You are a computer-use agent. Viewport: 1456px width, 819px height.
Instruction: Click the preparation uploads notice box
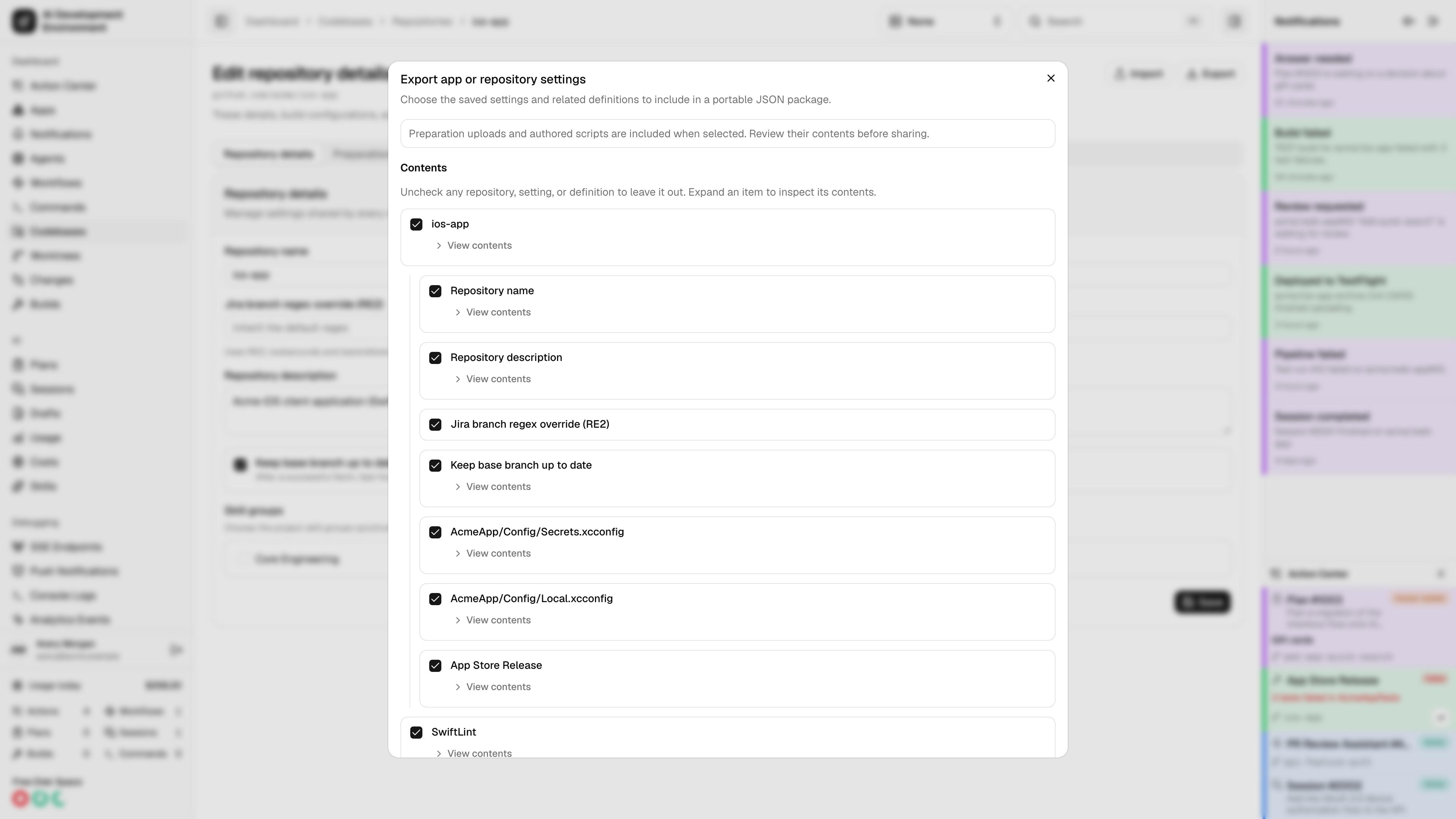click(728, 133)
